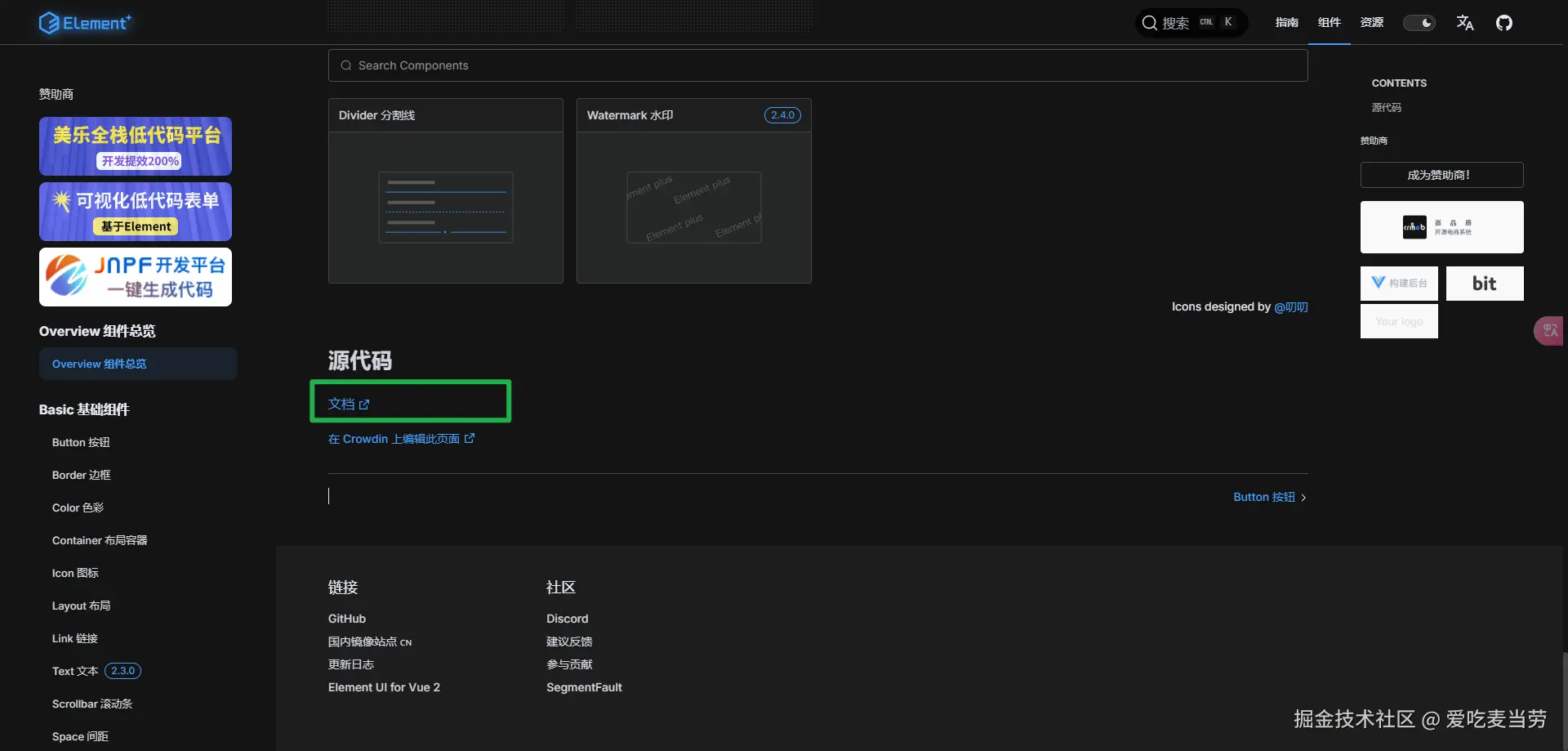Click the 可视化低代码表单 sponsor banner

(x=136, y=212)
